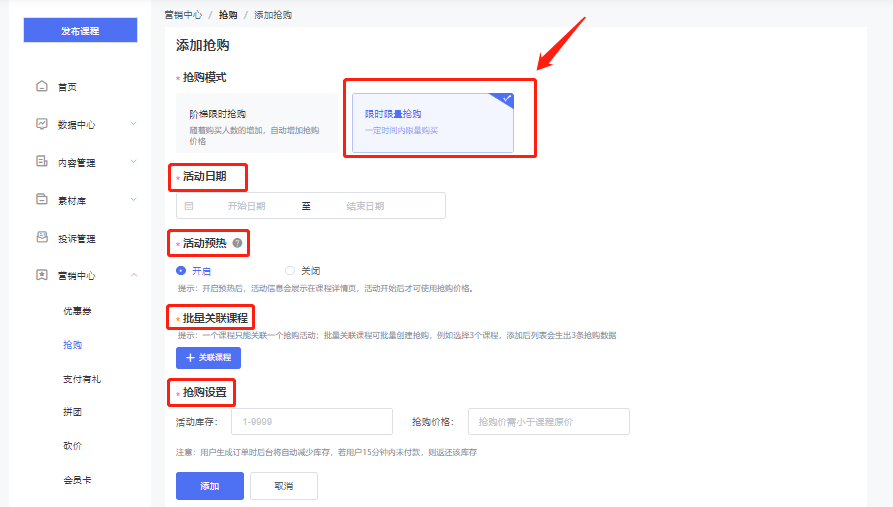893x507 pixels.
Task: Click the 内容管理 sidebar icon
Action: point(41,162)
